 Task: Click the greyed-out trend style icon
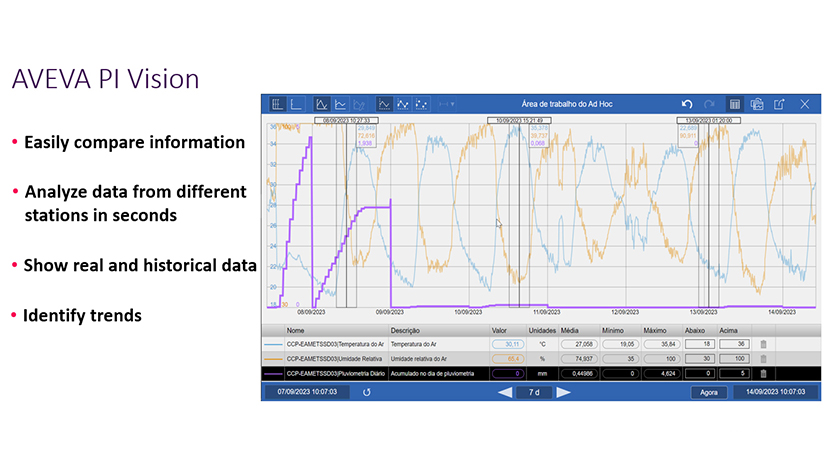[x=359, y=104]
